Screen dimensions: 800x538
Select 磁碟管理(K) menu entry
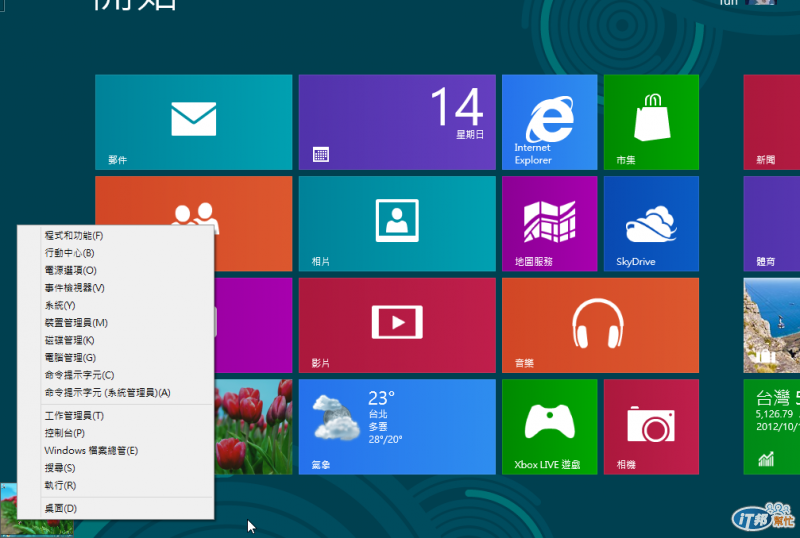click(x=115, y=340)
